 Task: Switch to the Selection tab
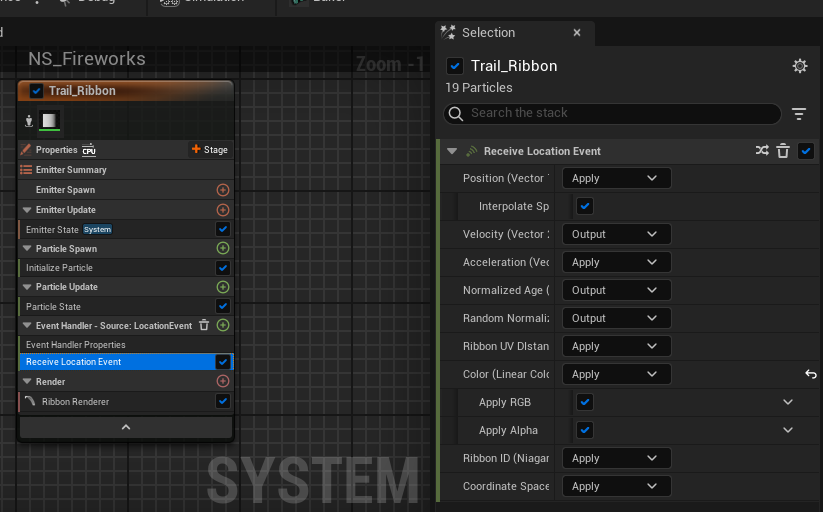[488, 33]
